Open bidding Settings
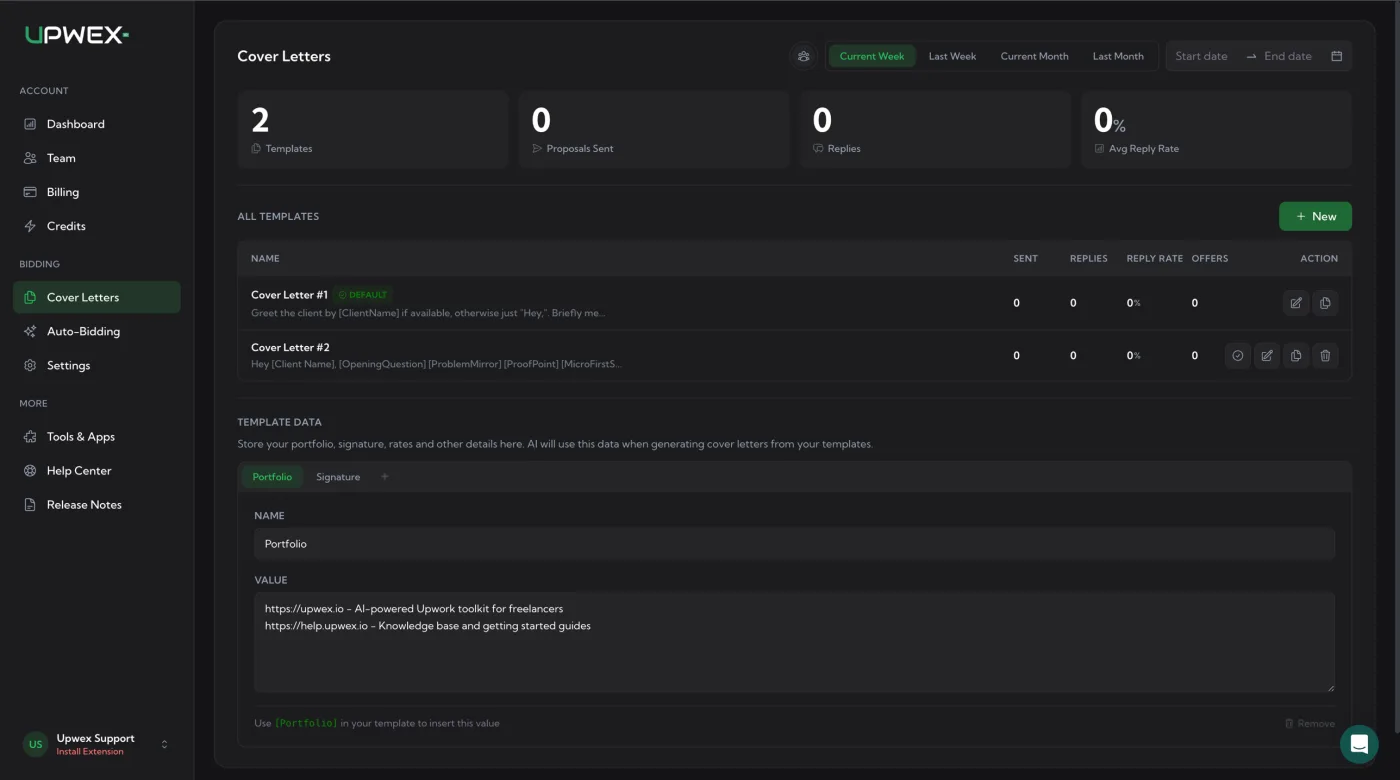 97,365
